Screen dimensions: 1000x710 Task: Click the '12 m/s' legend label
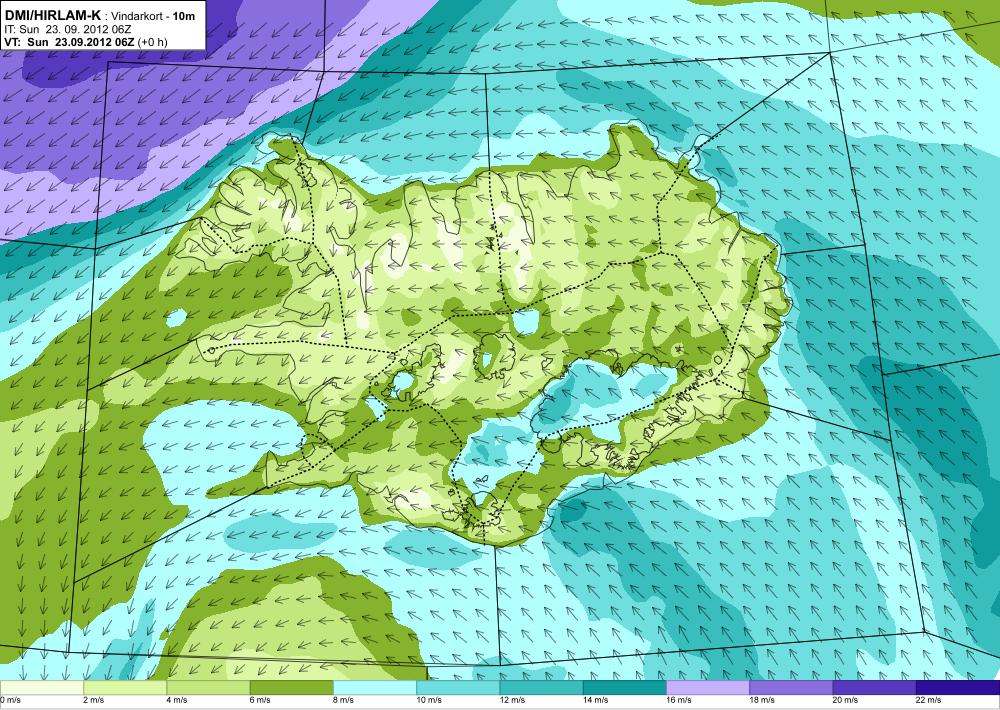513,700
